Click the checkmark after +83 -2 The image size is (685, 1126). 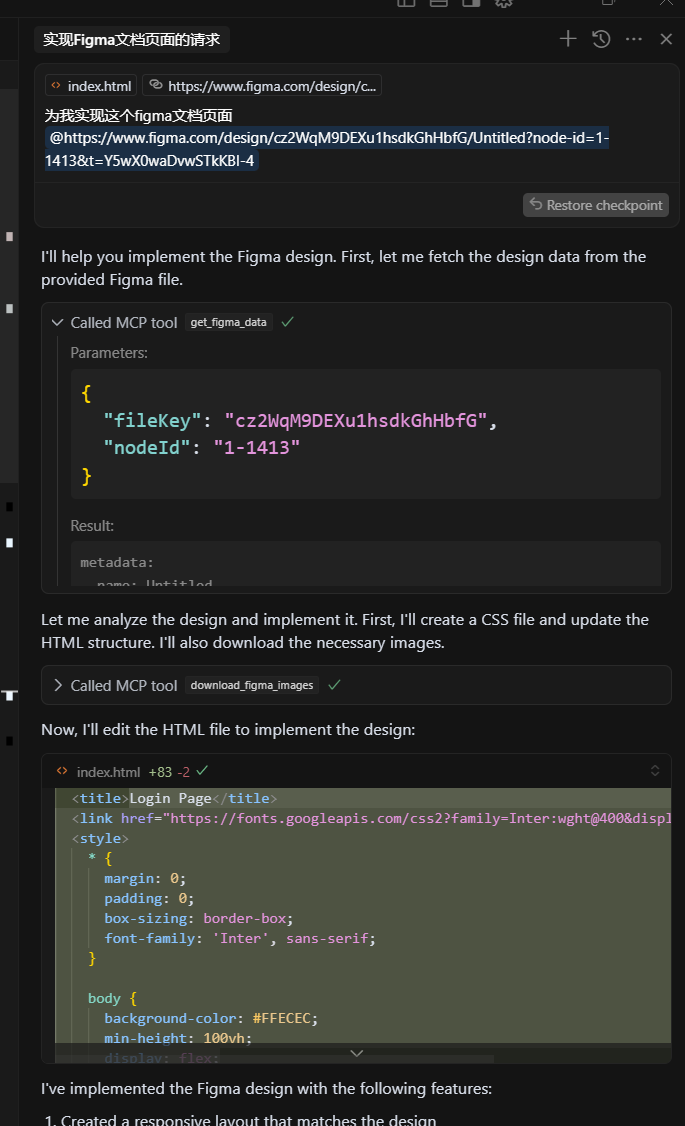(x=202, y=771)
